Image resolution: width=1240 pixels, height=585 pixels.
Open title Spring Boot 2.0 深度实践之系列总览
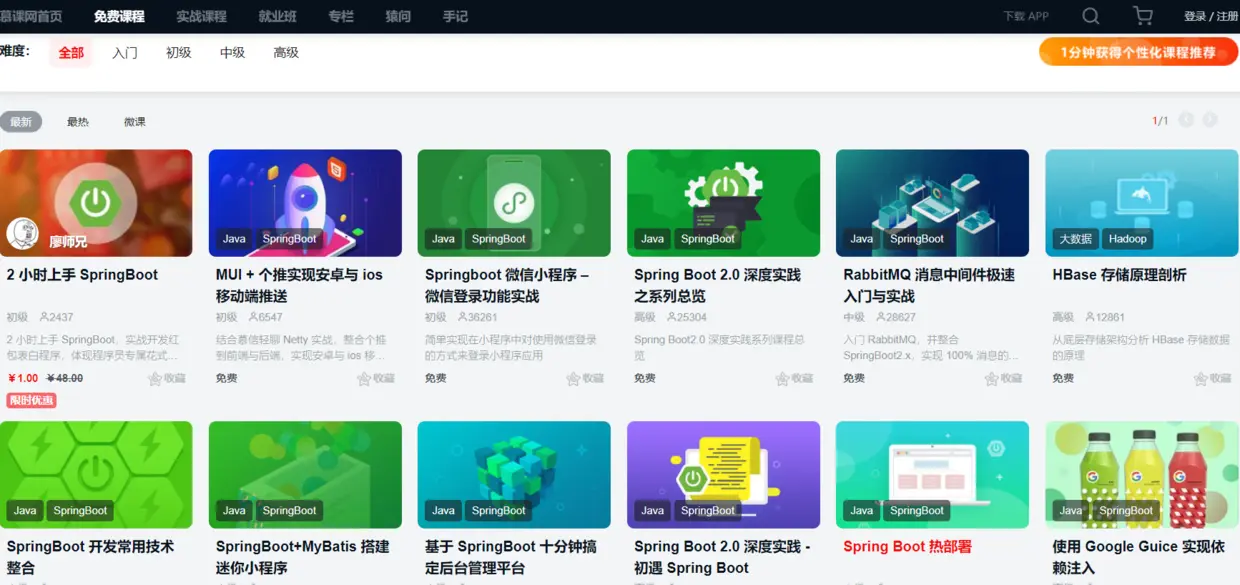(717, 286)
